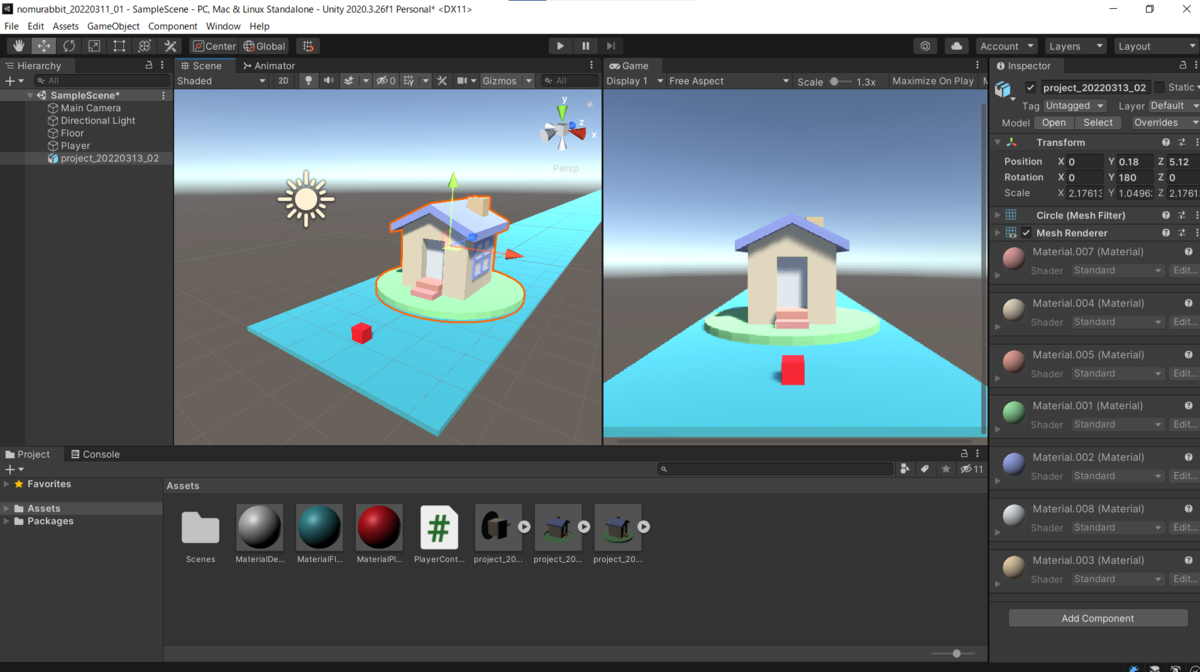Open the Layers dropdown
Screen dimensions: 1200x672
click(1075, 46)
